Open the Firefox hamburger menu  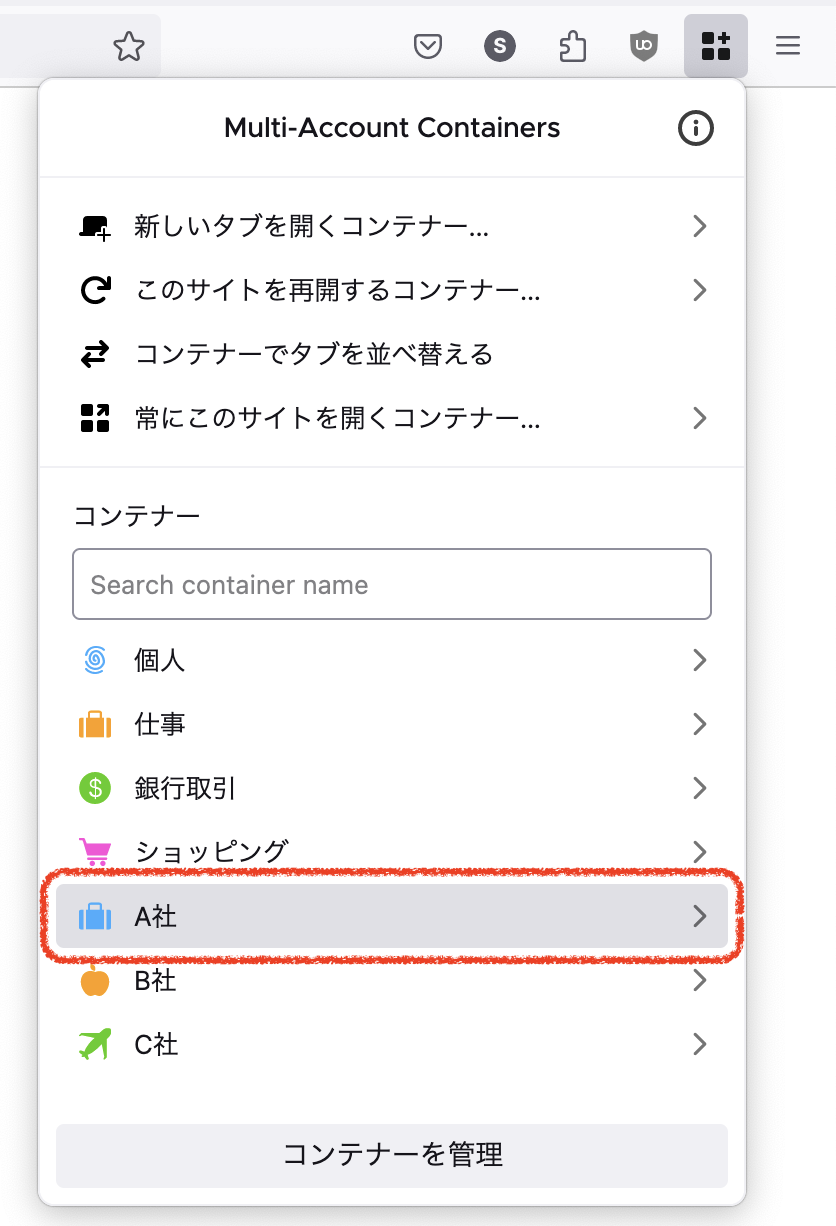[x=788, y=46]
